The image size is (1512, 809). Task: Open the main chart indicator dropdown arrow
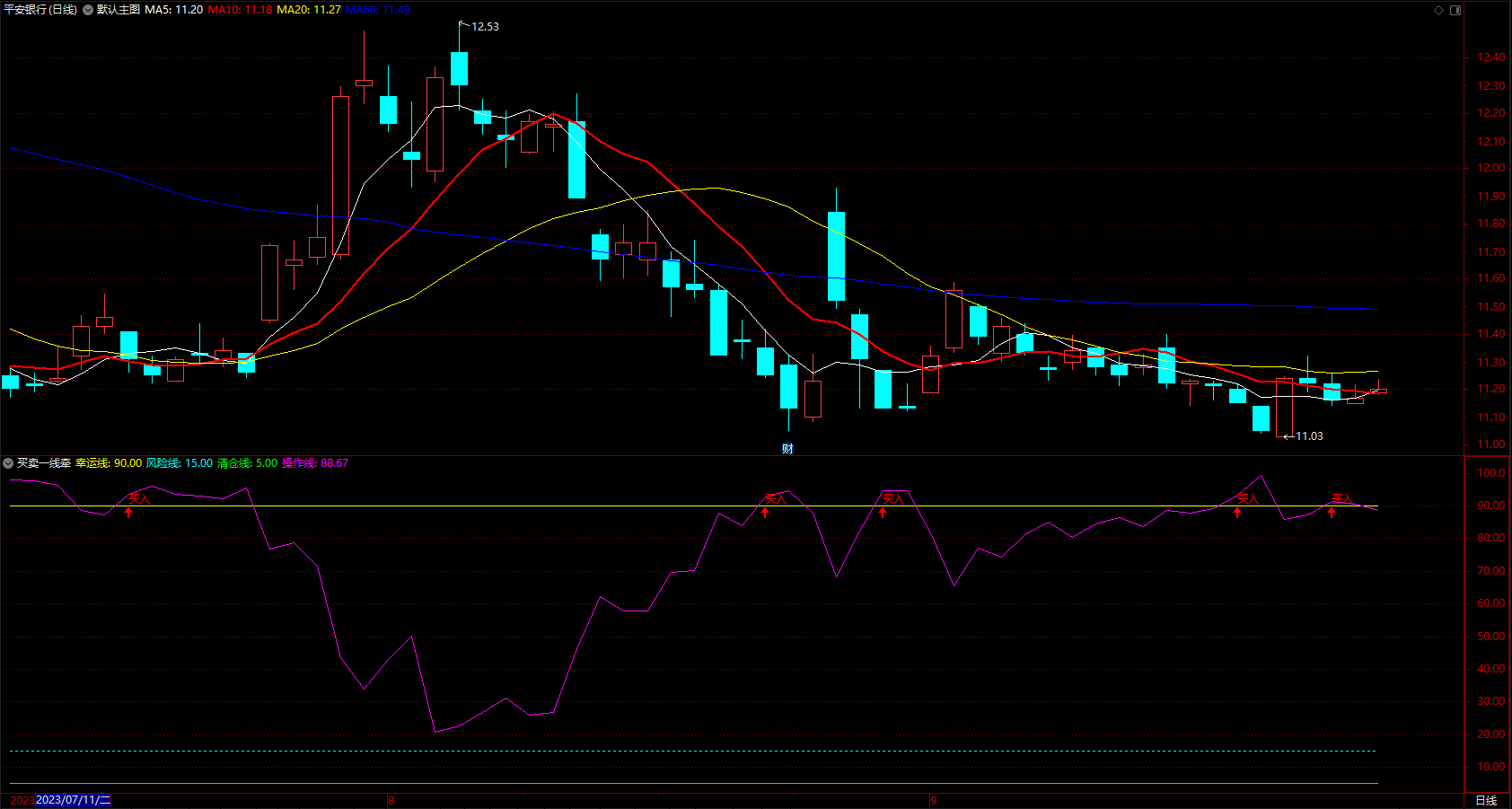88,10
